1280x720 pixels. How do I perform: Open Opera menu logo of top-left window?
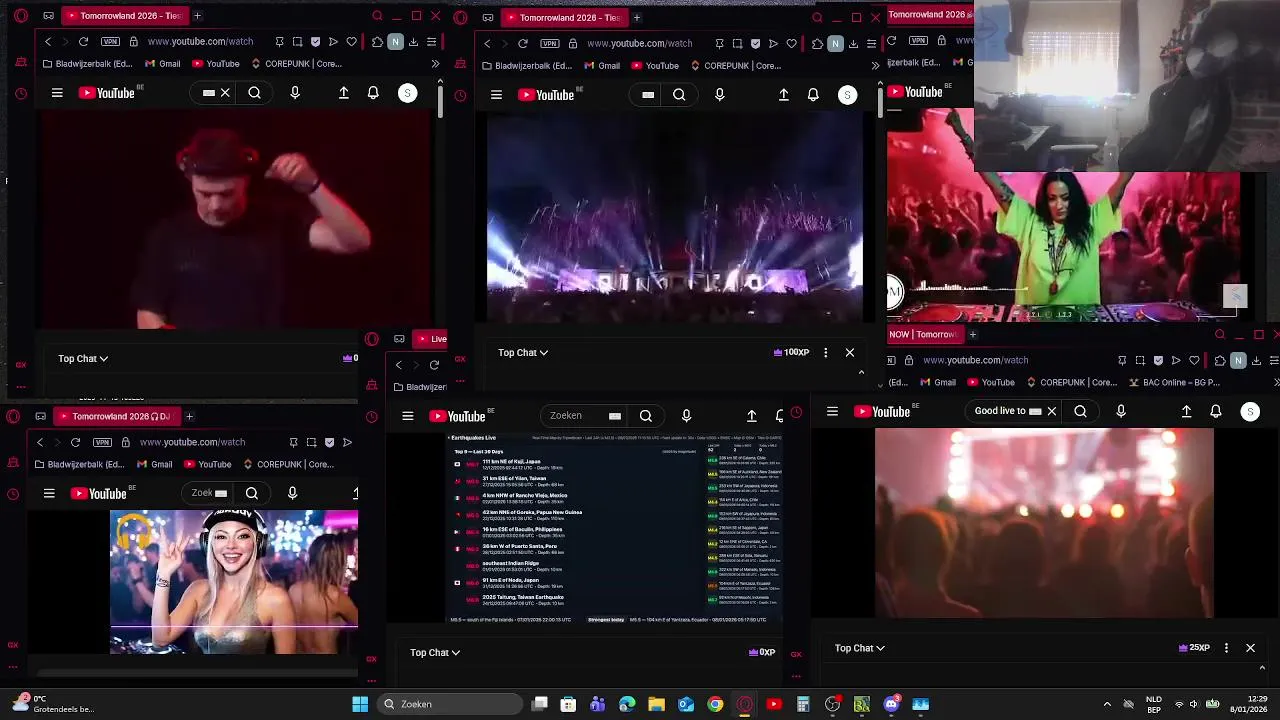pyautogui.click(x=21, y=16)
